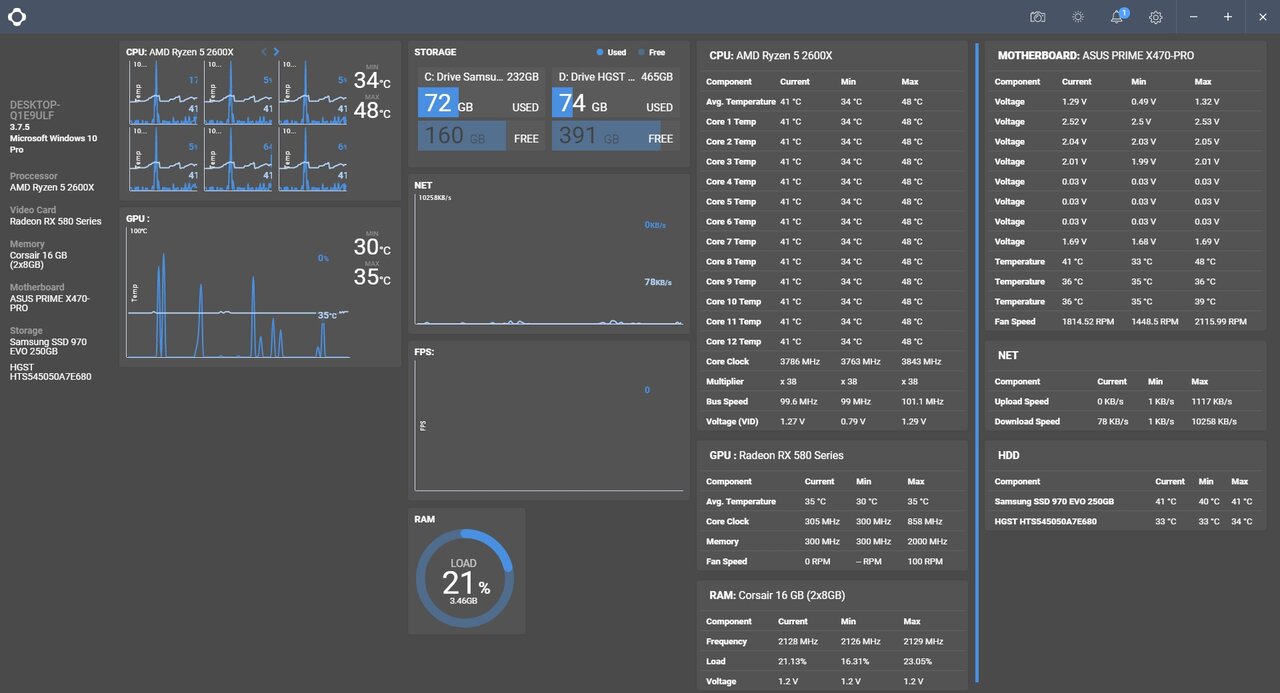Click the FPS: panel heading

pyautogui.click(x=424, y=352)
